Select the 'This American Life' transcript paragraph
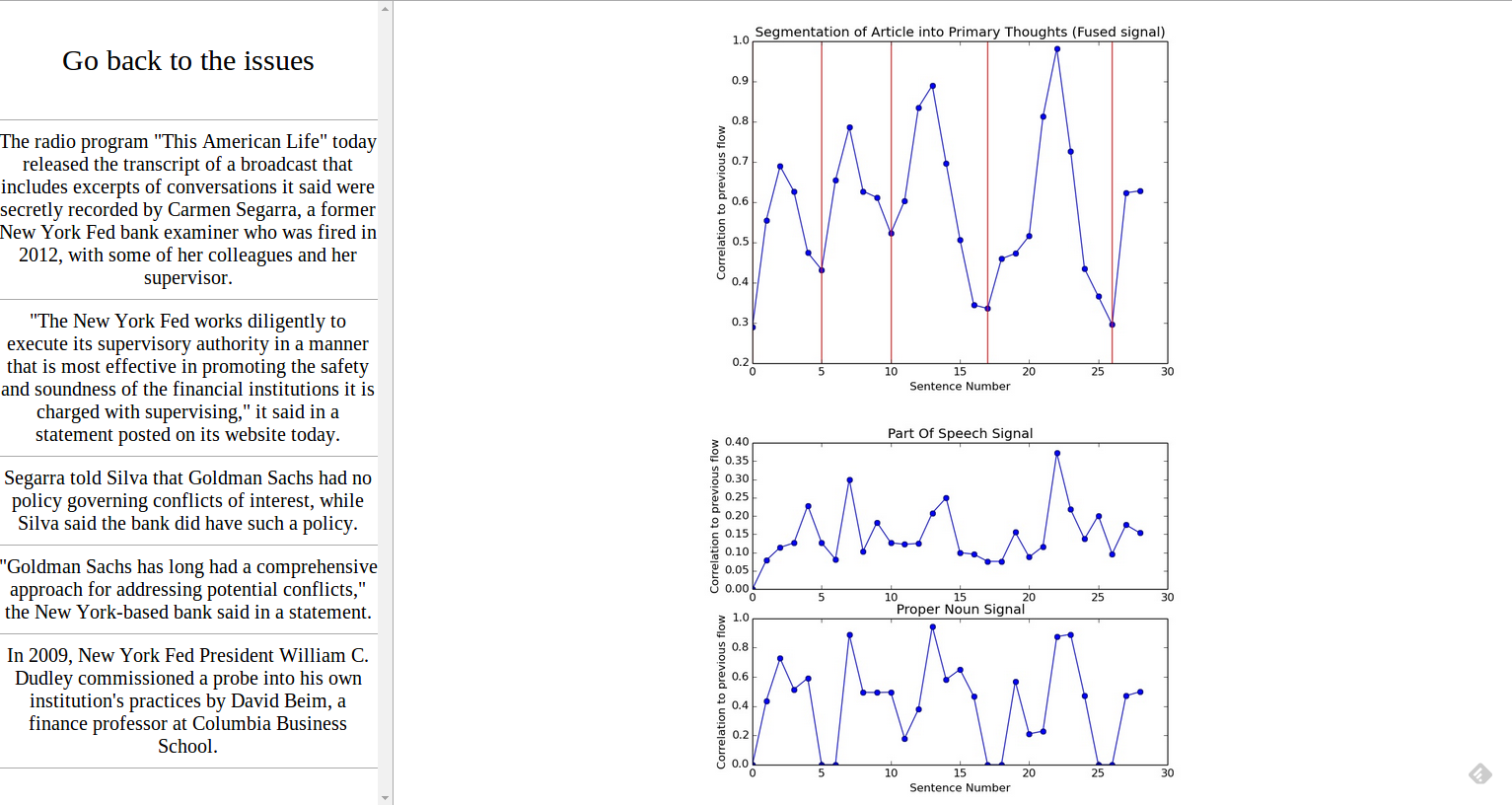The width and height of the screenshot is (1512, 805). click(188, 209)
